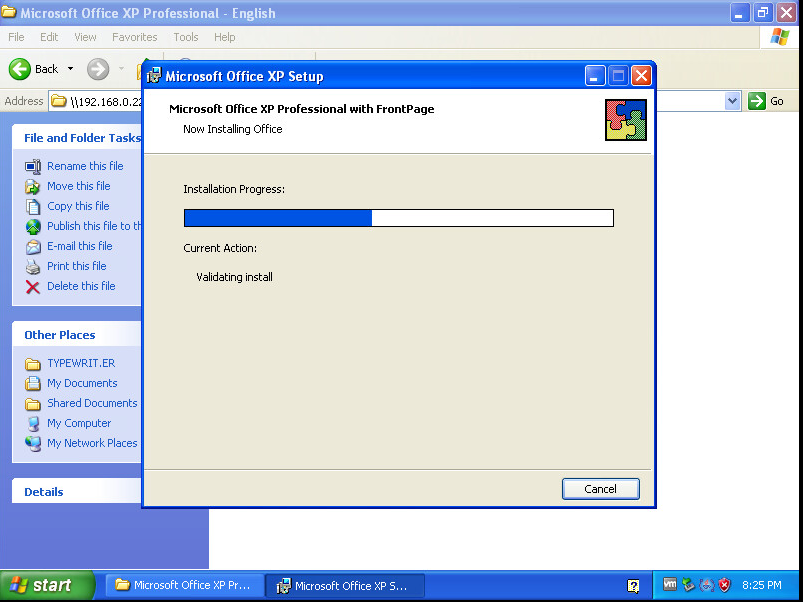803x602 pixels.
Task: Click the Safely Remove Hardware tray icon
Action: tap(688, 585)
